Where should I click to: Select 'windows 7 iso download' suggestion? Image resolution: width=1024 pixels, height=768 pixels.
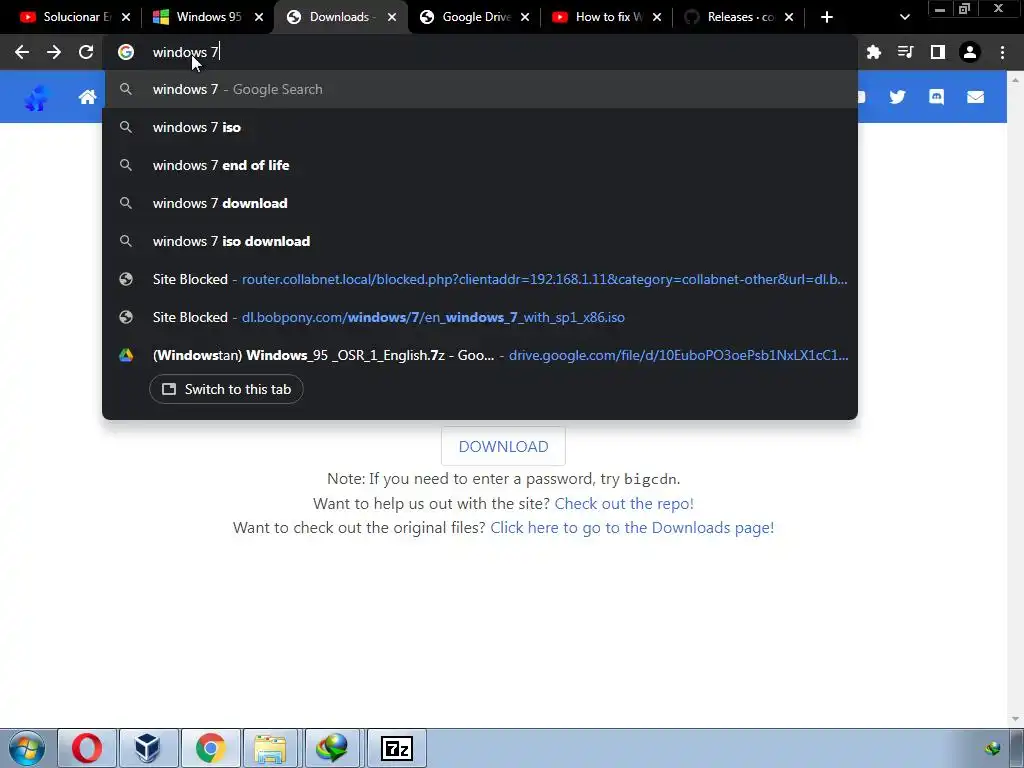479,241
